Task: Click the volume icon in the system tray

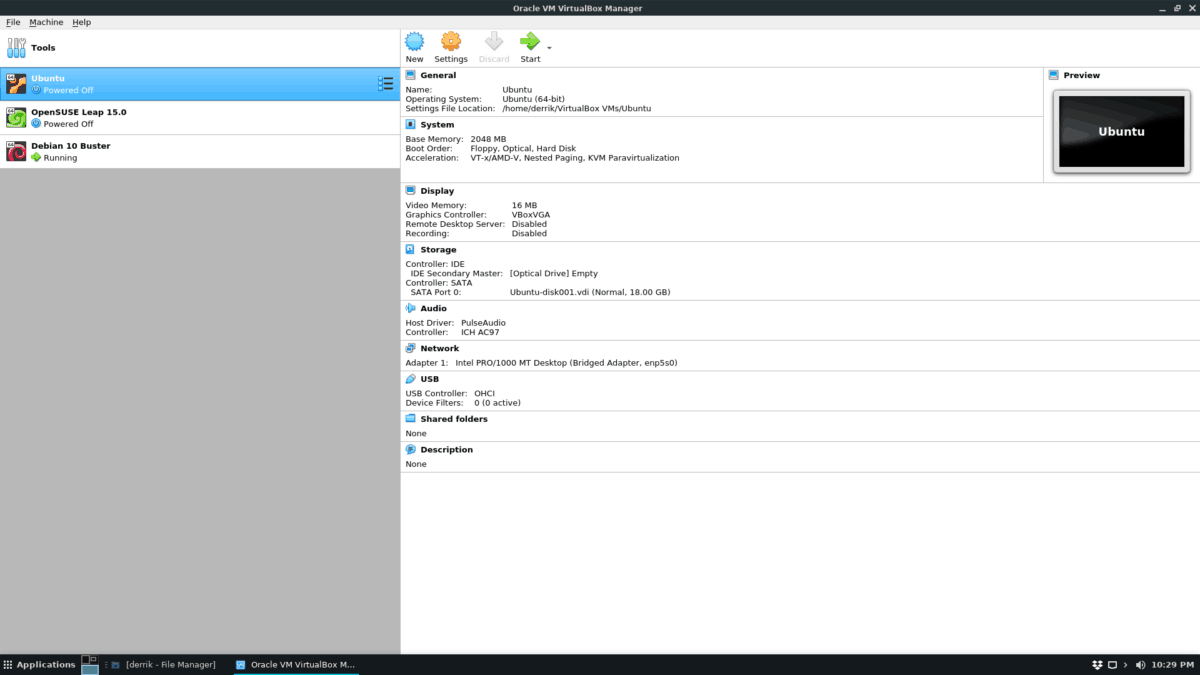Action: click(x=1140, y=664)
